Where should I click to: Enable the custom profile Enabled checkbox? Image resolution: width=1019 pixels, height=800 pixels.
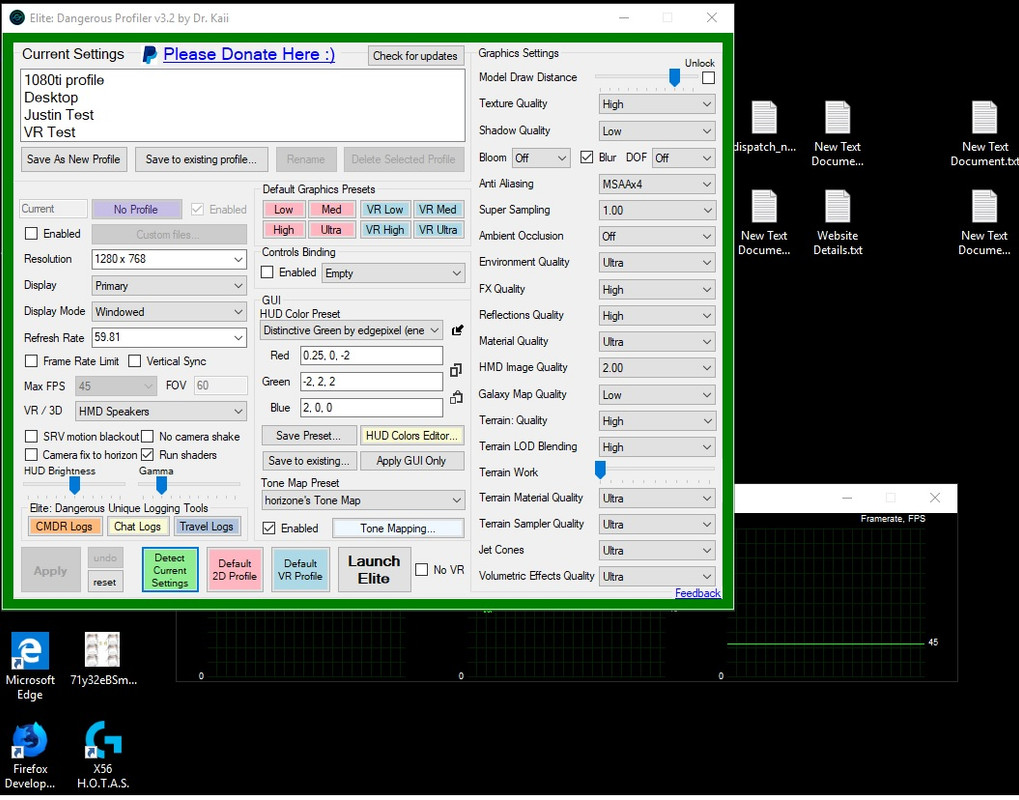point(31,233)
